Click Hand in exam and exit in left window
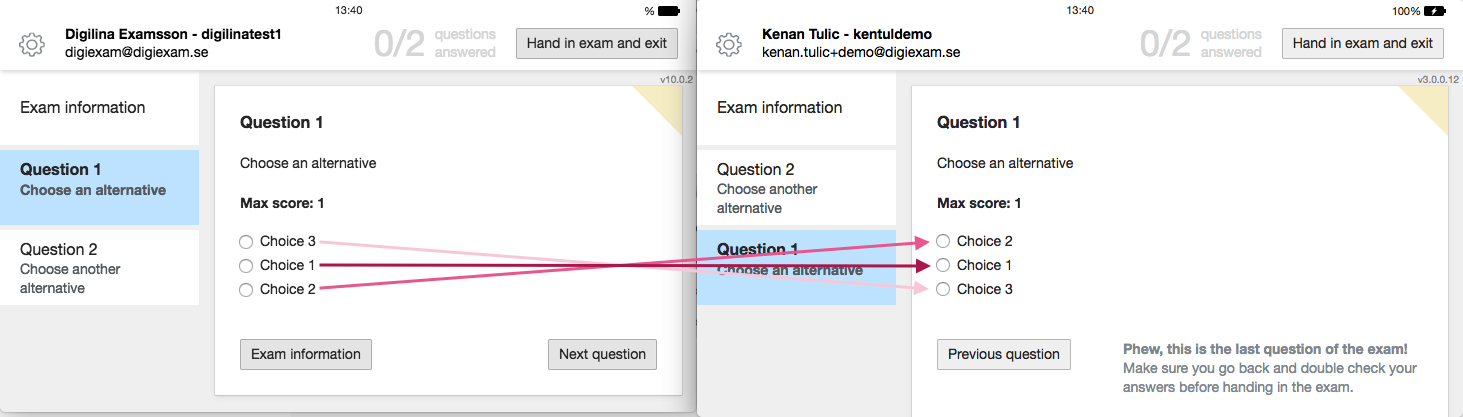This screenshot has height=417, width=1463. (597, 43)
